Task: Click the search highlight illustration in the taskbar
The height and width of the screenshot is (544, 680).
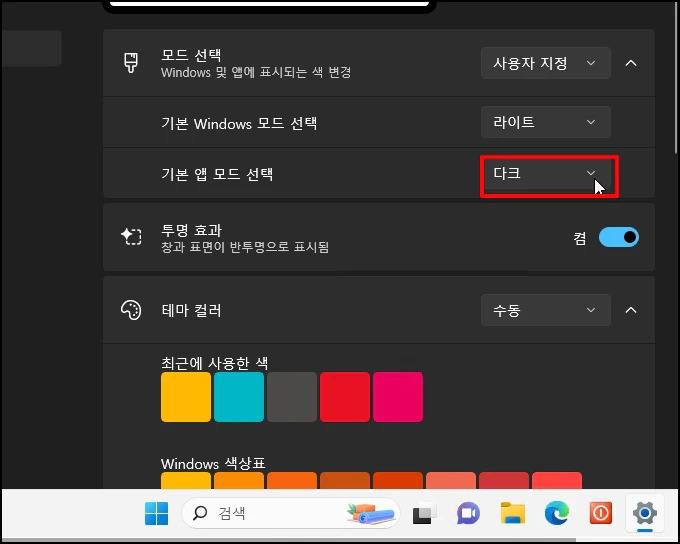Action: [371, 514]
